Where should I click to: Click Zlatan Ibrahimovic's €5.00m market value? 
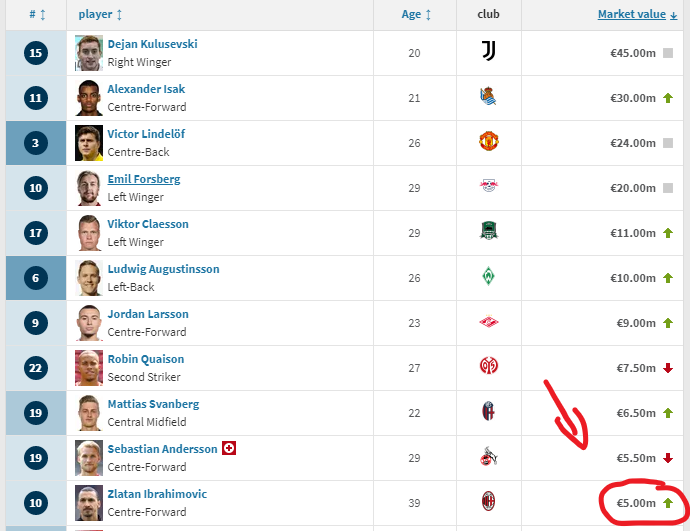[636, 503]
